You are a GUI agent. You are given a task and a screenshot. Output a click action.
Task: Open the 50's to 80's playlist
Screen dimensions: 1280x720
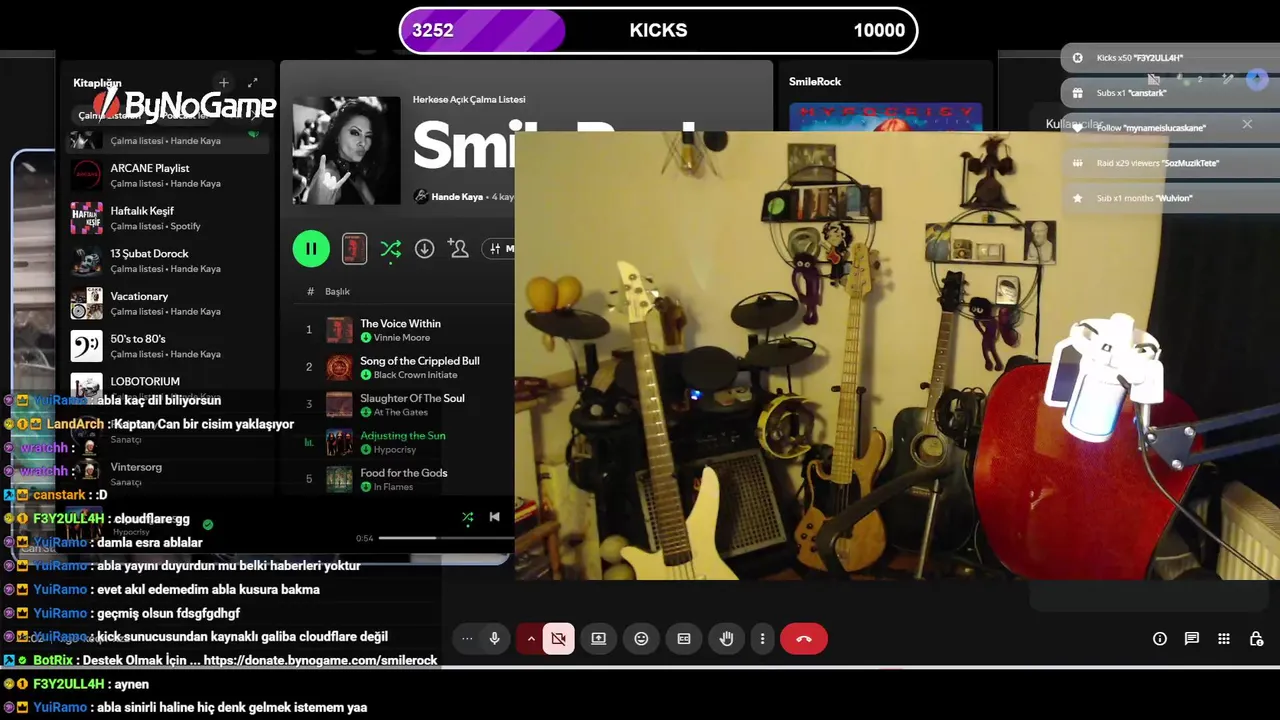[168, 346]
